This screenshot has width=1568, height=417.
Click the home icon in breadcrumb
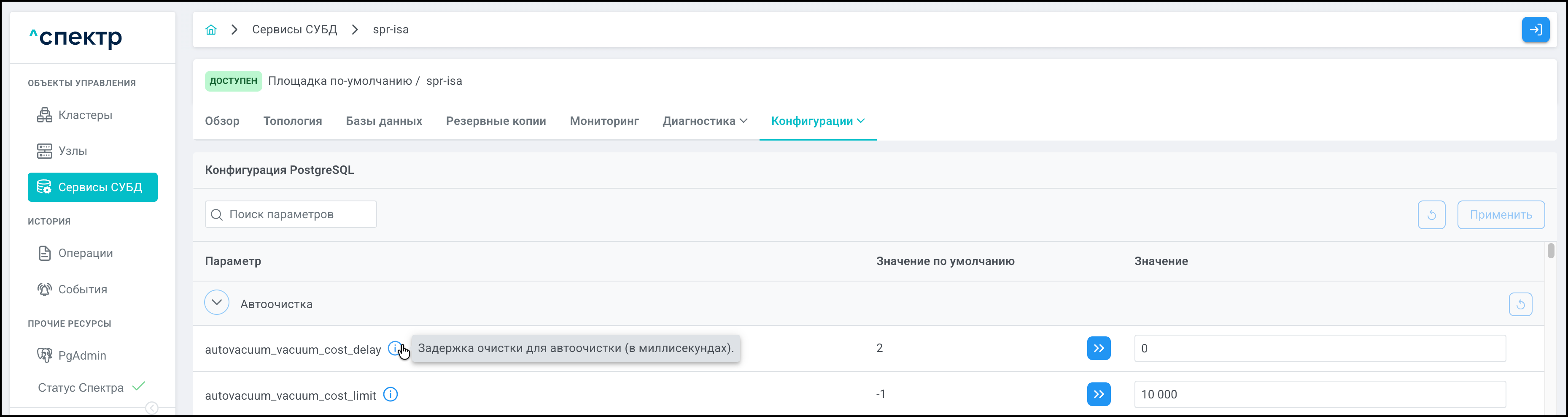pyautogui.click(x=210, y=30)
